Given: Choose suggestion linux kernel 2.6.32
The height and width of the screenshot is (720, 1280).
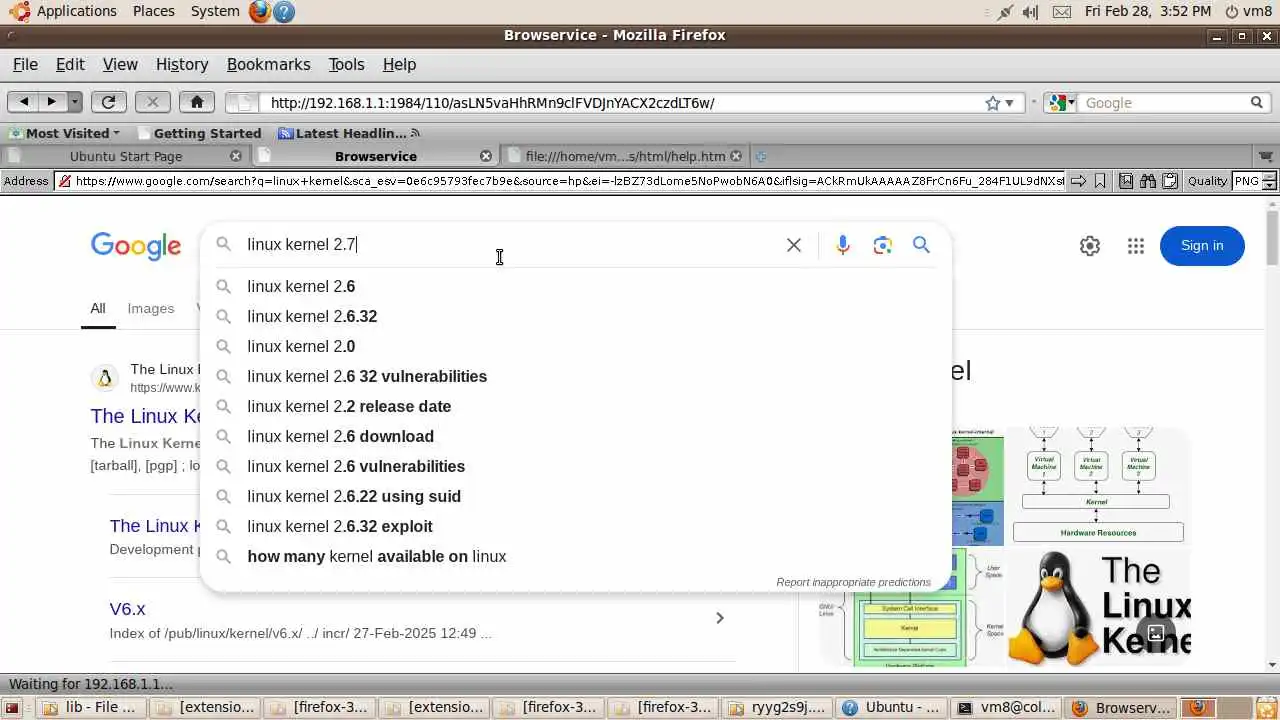Looking at the screenshot, I should coord(576,316).
